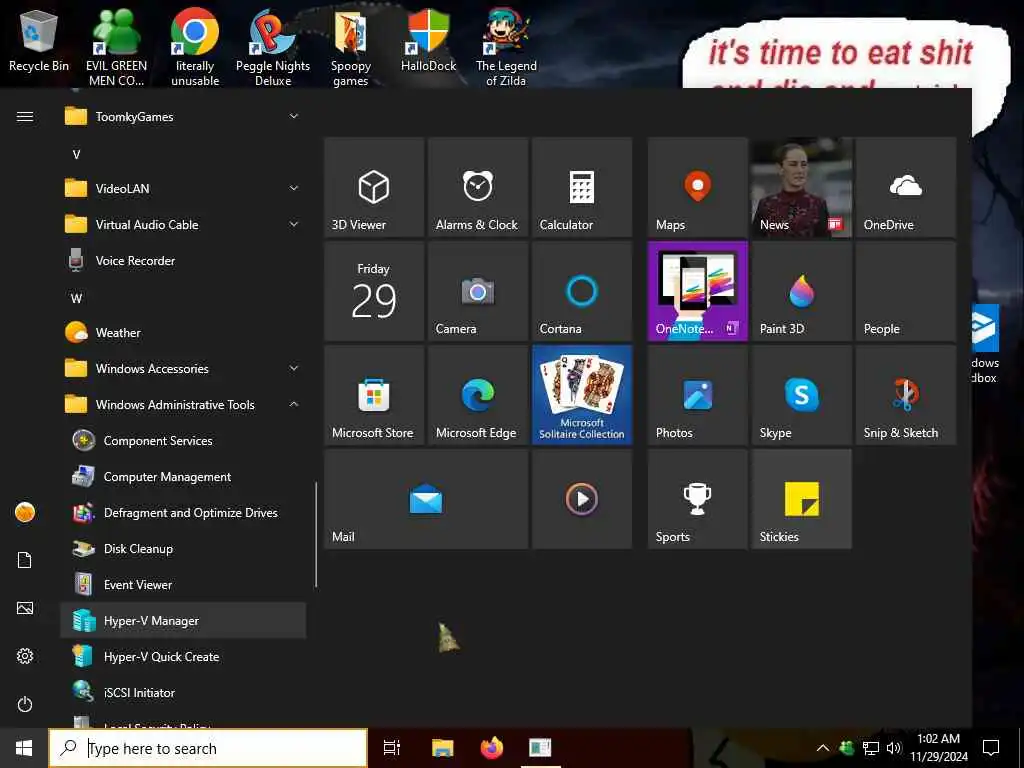
Task: Open Hyper-V Quick Create
Action: [183, 657]
